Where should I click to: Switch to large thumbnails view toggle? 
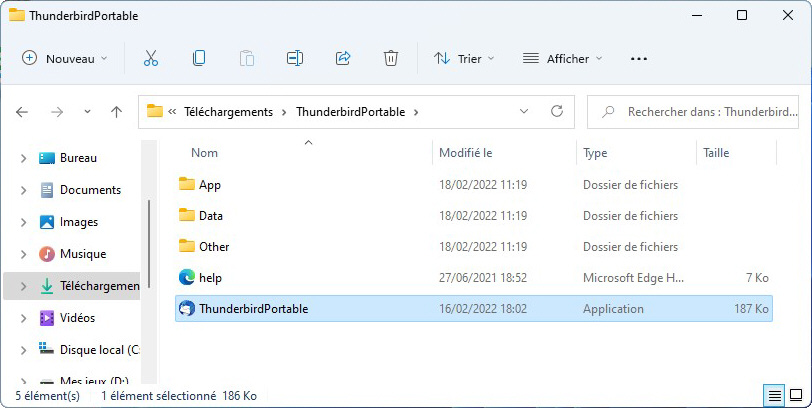click(x=795, y=396)
